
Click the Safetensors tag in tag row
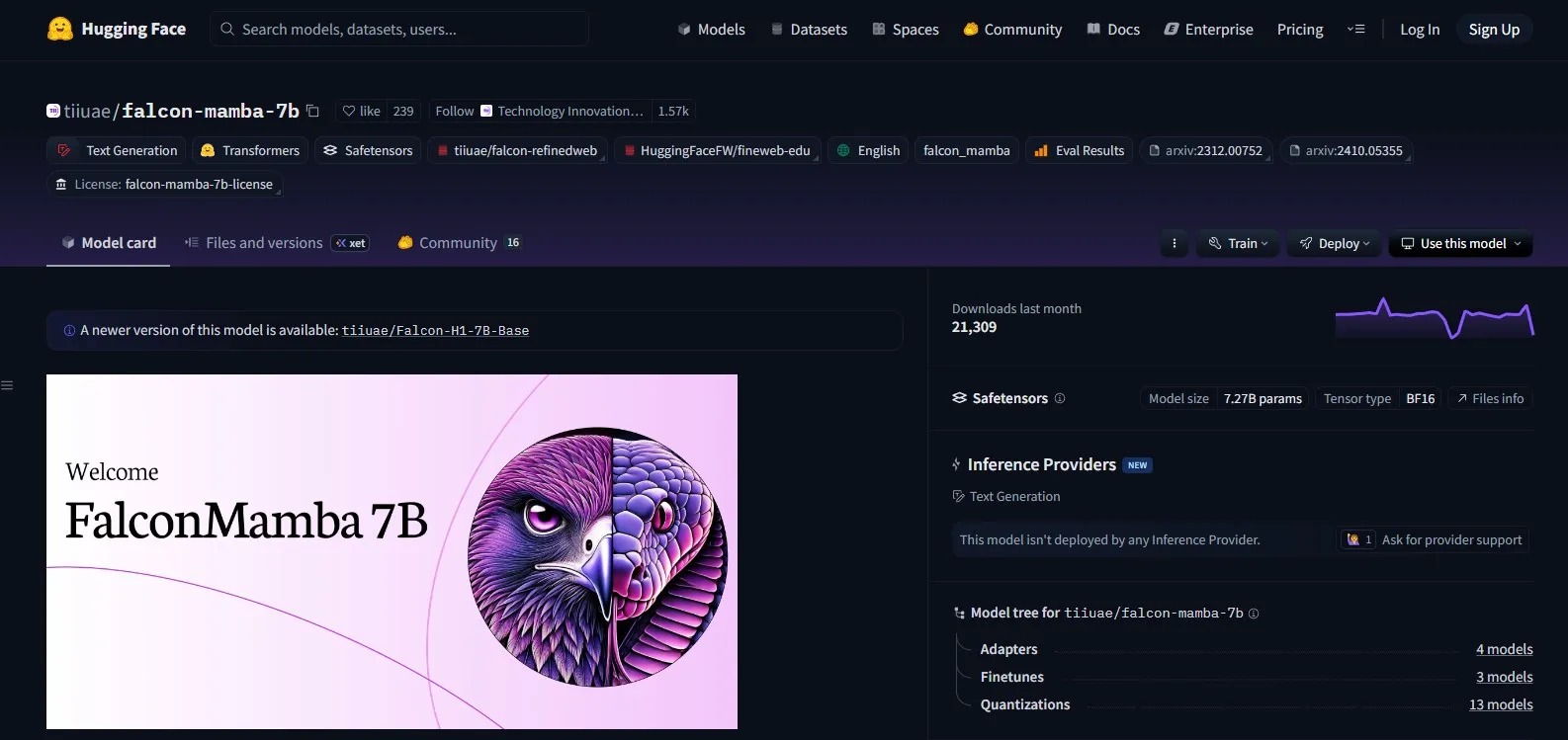(368, 150)
